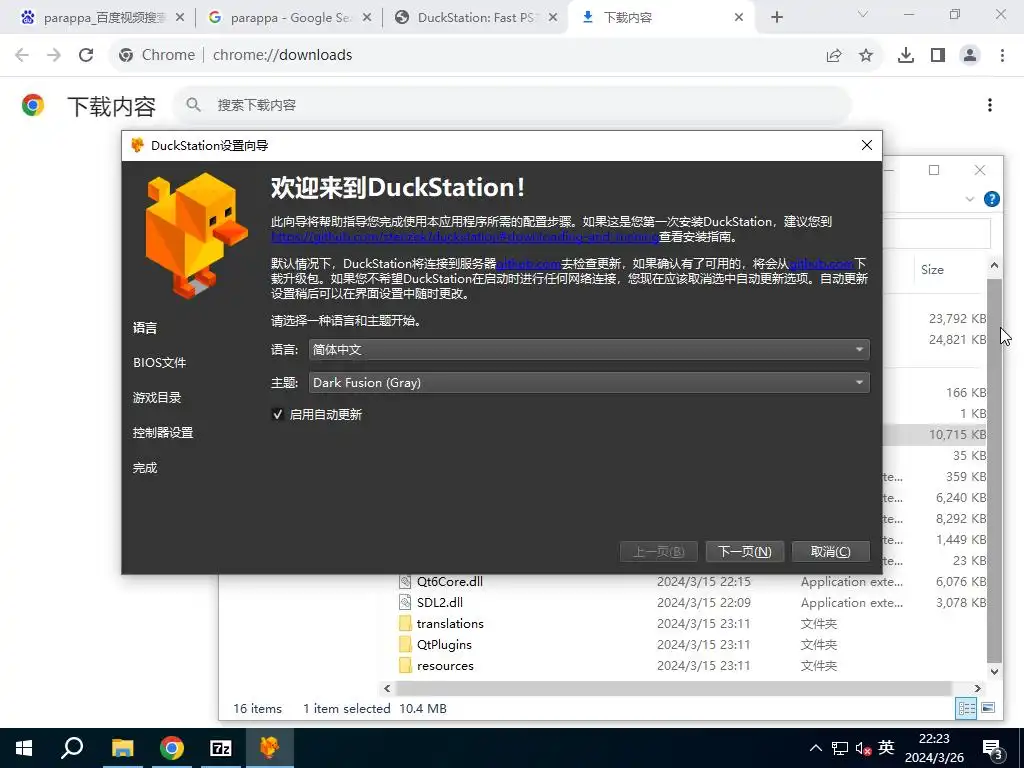
Task: Open the network tray icon
Action: click(x=840, y=748)
